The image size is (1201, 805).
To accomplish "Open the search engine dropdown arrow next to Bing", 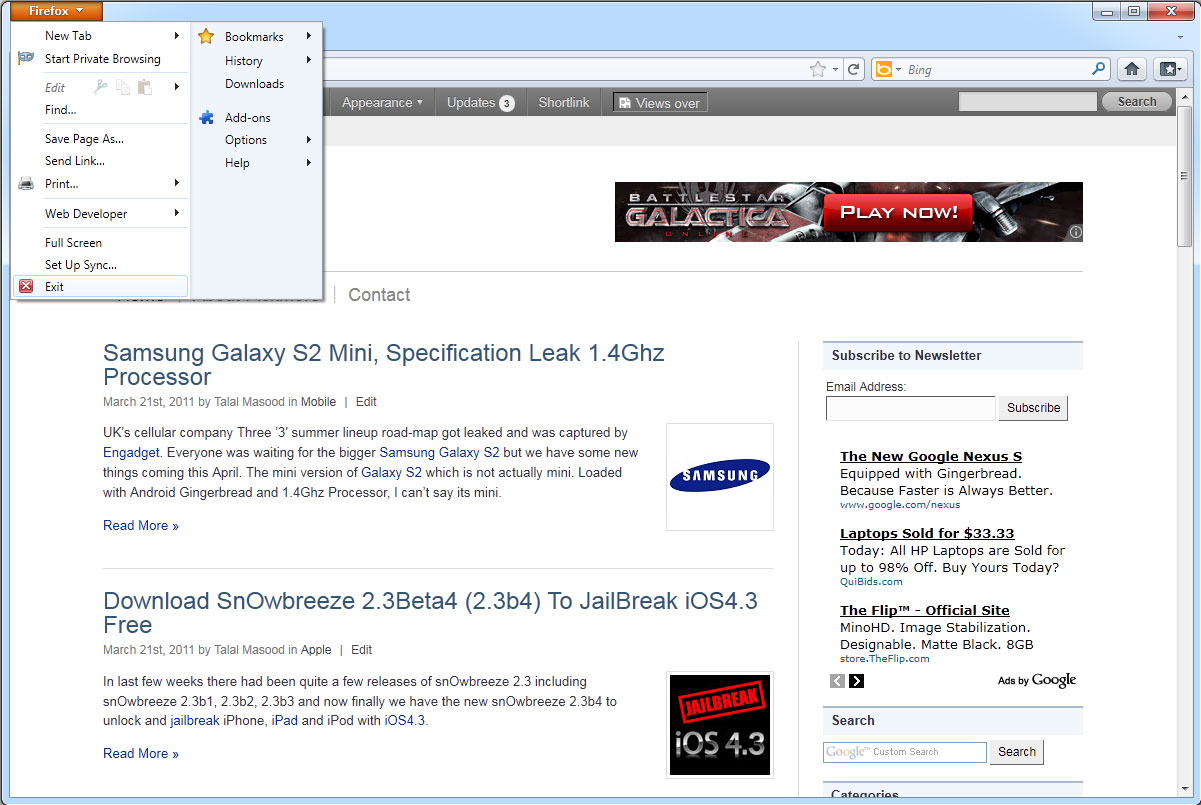I will (898, 69).
